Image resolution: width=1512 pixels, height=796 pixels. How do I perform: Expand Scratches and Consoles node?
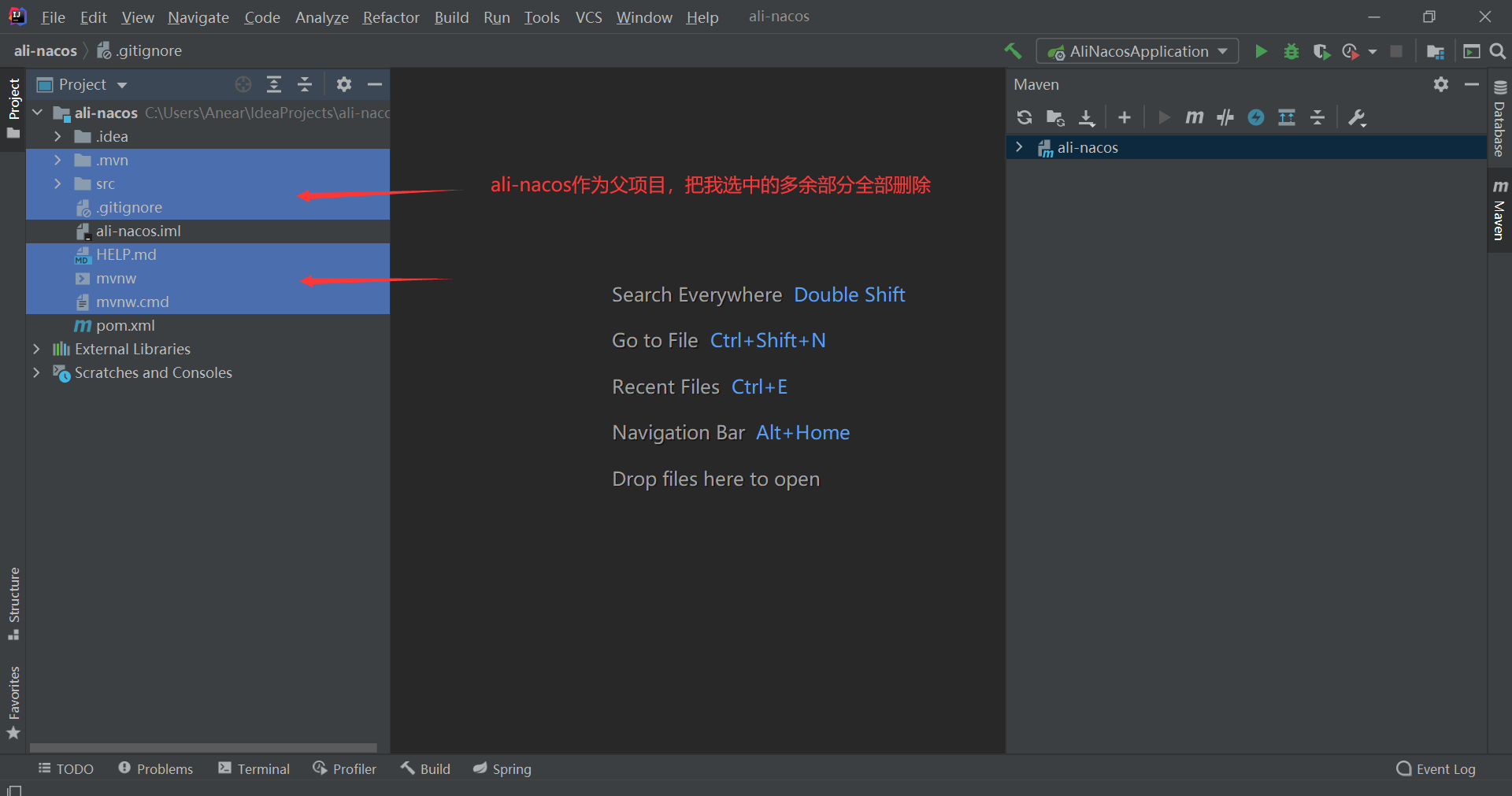tap(37, 372)
